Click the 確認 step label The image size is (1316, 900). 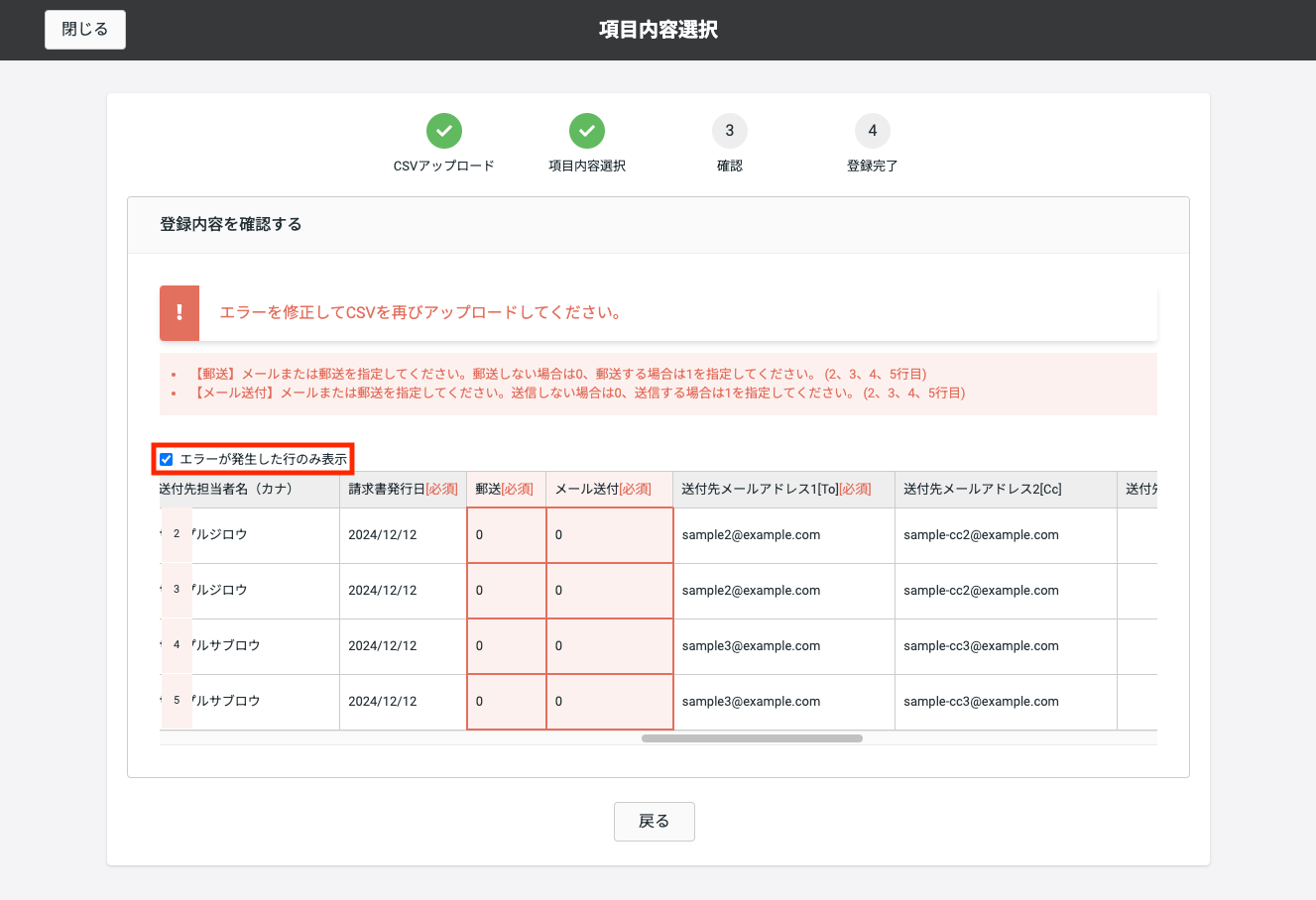730,166
